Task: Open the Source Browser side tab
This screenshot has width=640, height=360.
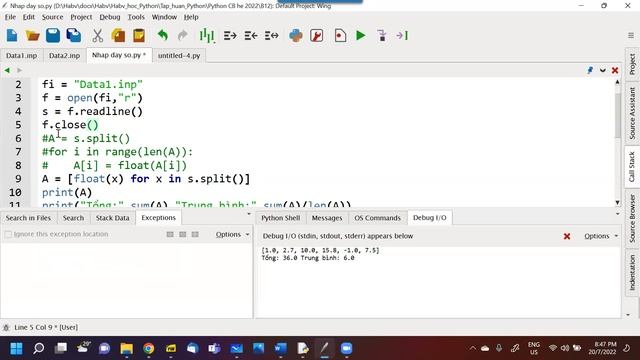Action: 632,218
